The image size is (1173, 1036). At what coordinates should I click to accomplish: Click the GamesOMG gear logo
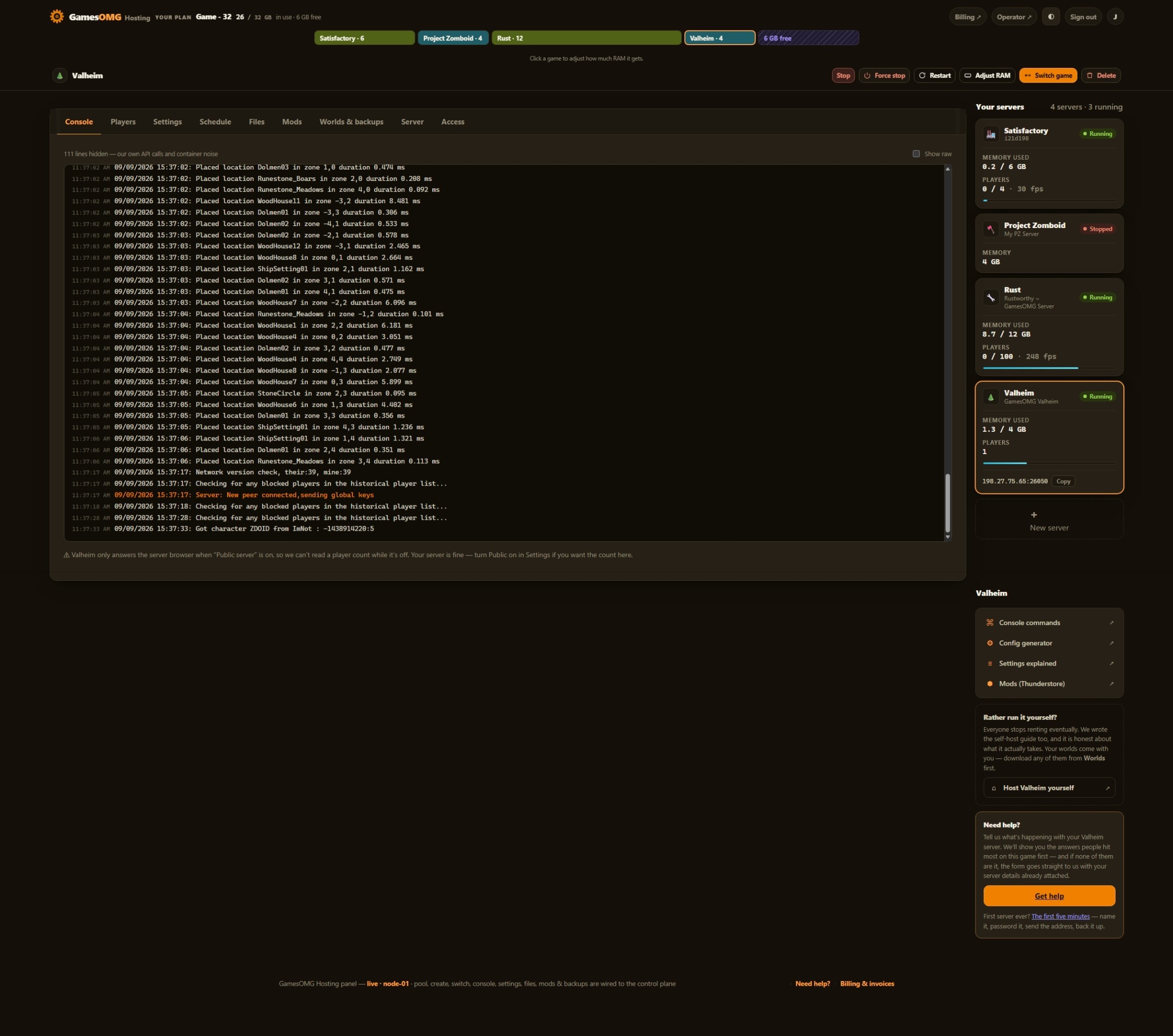57,17
